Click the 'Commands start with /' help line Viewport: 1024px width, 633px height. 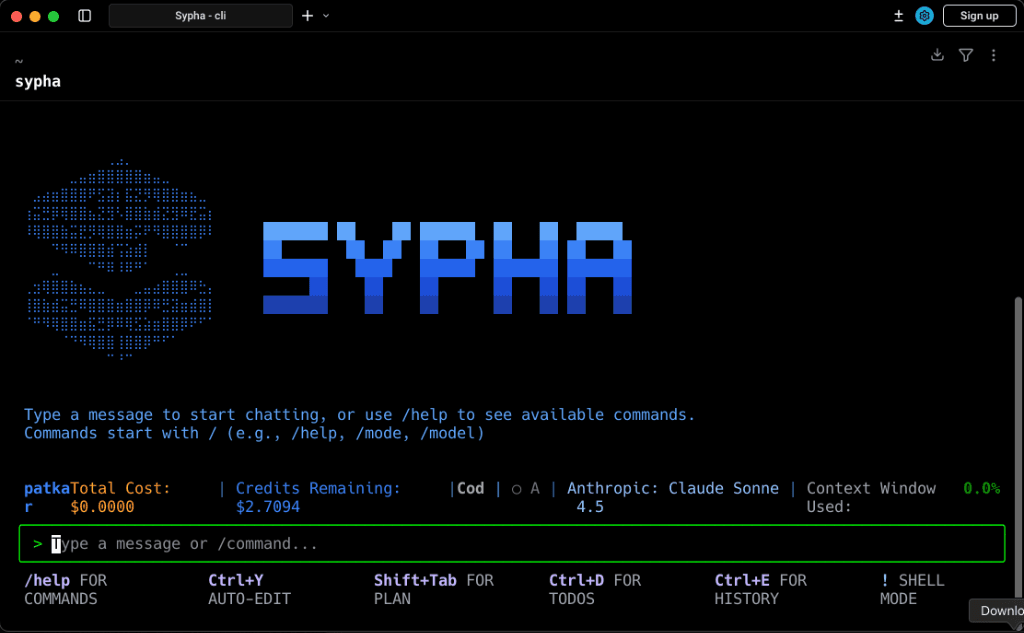coord(254,433)
